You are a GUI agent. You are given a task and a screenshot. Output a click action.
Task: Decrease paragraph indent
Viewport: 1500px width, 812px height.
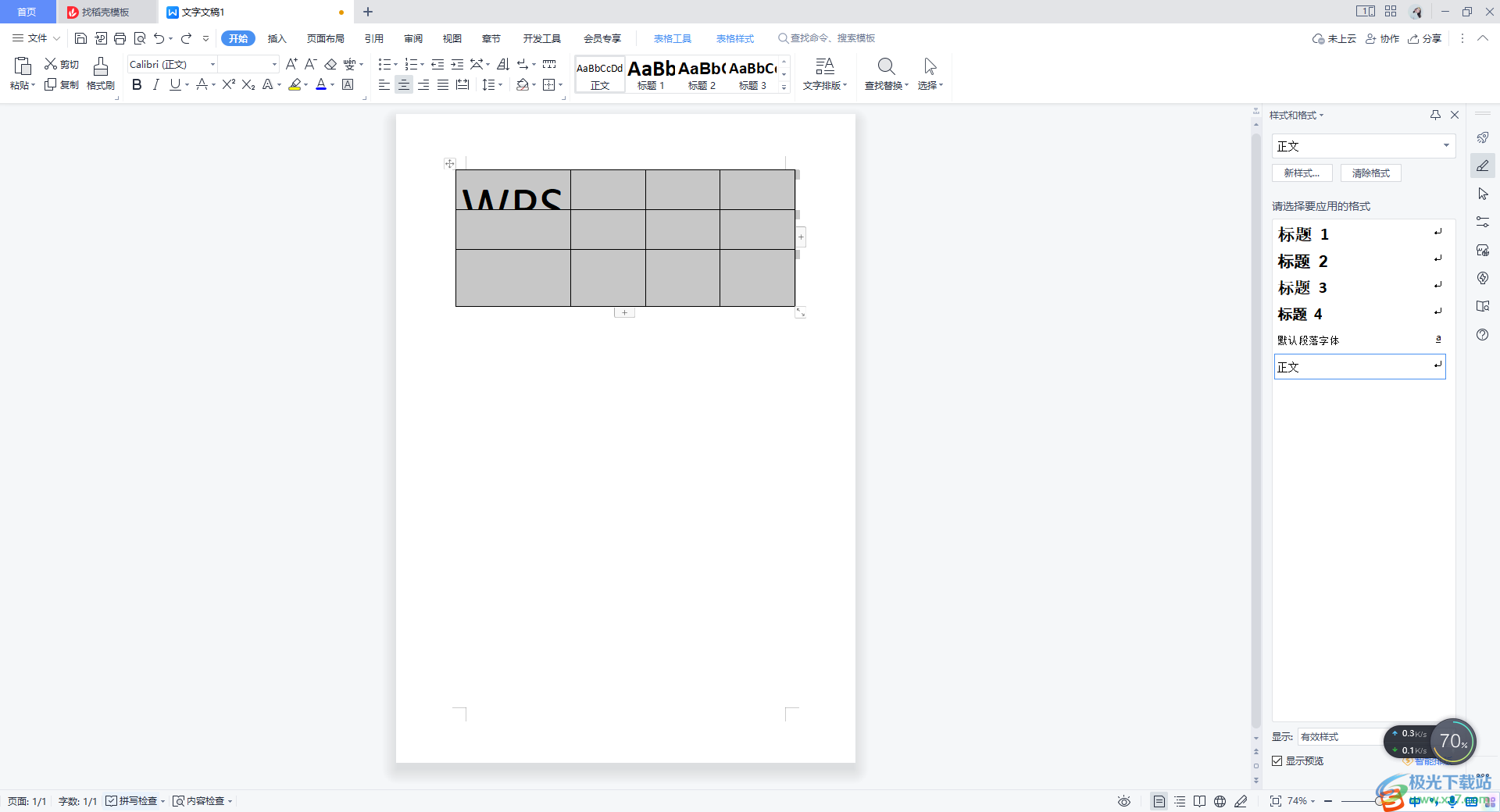tap(437, 64)
